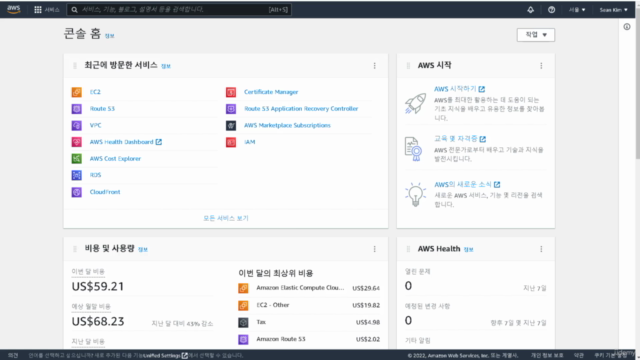Click Route 53 Application Recovery Controller icon
Viewport: 640px width, 360px height.
click(x=231, y=109)
